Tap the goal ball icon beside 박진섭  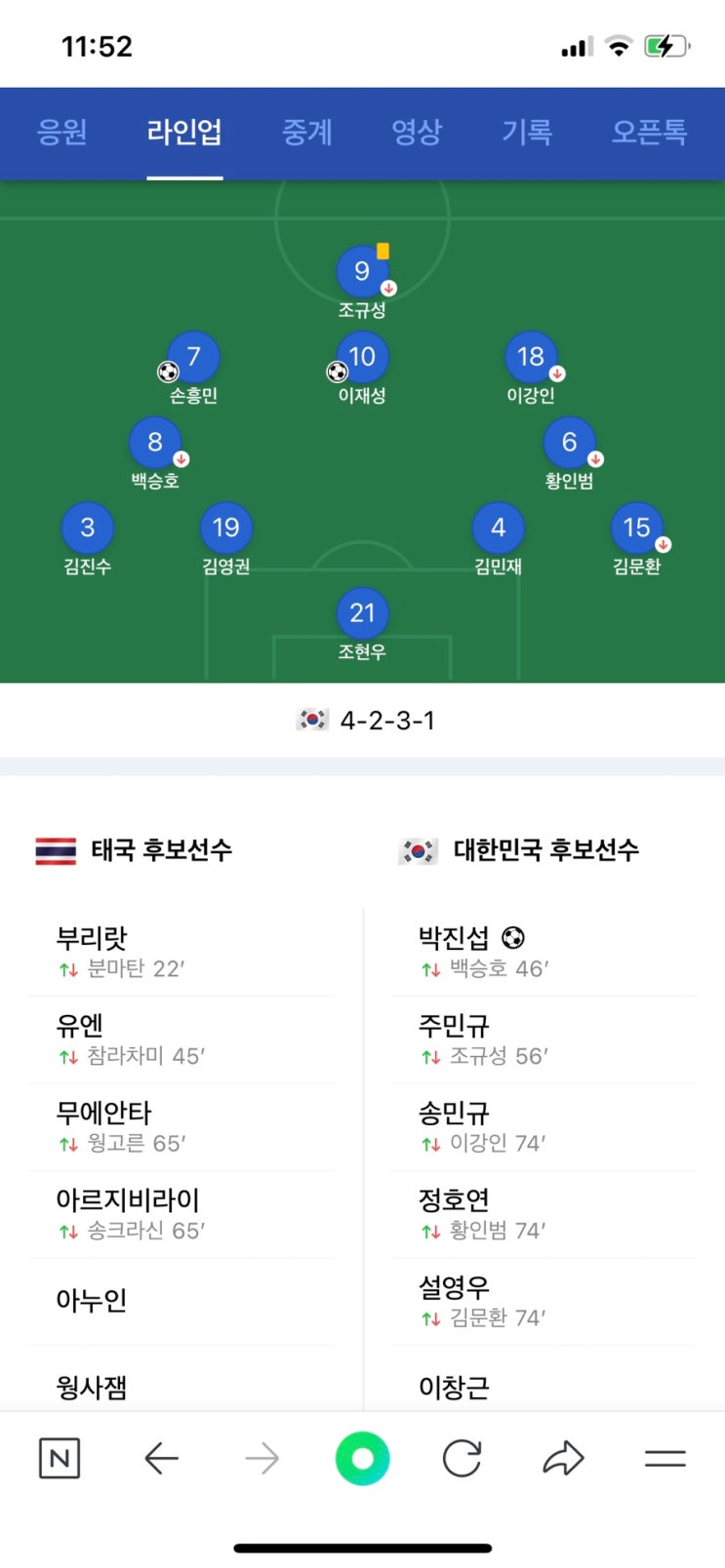click(513, 938)
